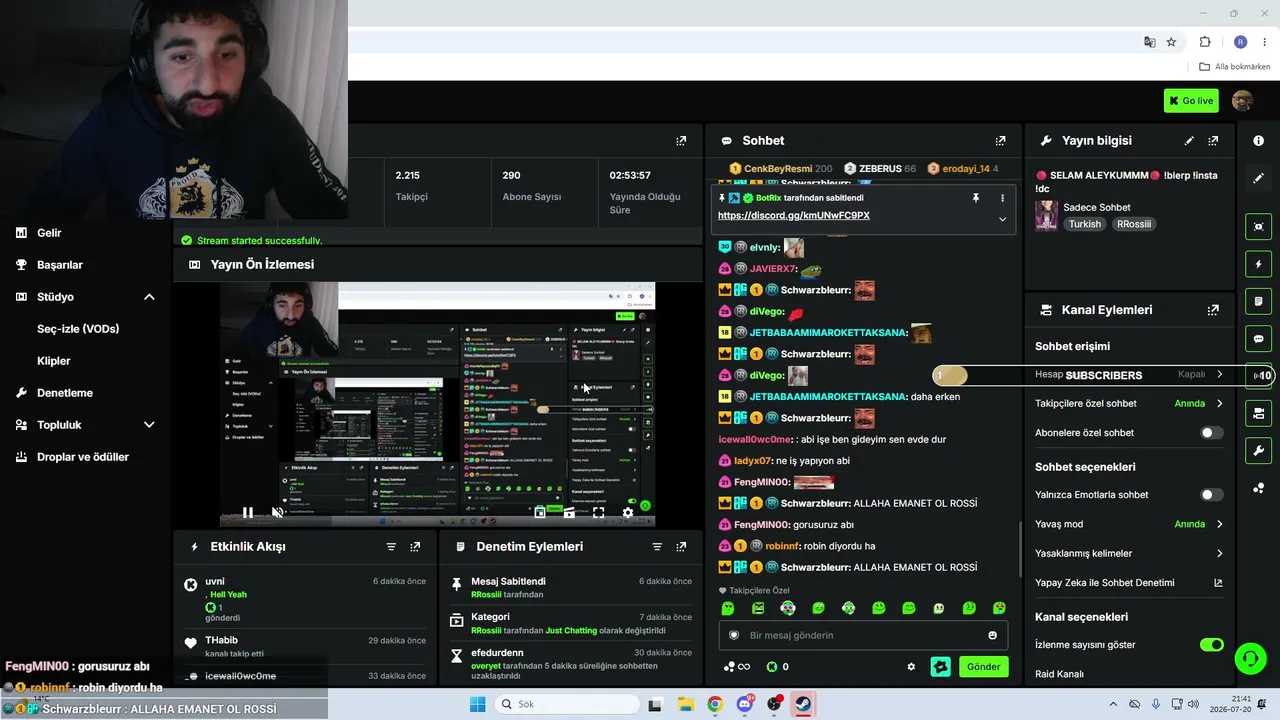Click the taskbar Sök search box

[x=565, y=705]
